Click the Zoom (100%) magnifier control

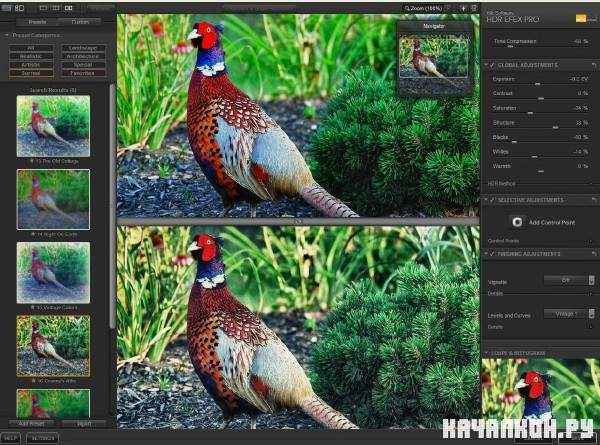[x=424, y=8]
